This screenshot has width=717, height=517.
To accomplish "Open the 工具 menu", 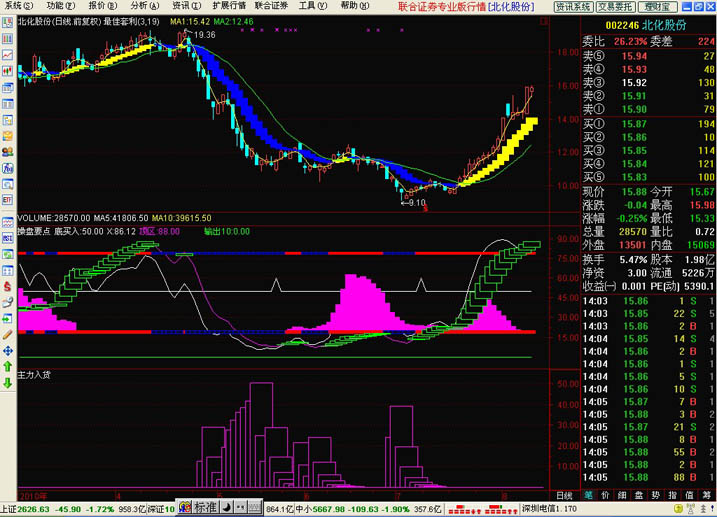I will [313, 6].
